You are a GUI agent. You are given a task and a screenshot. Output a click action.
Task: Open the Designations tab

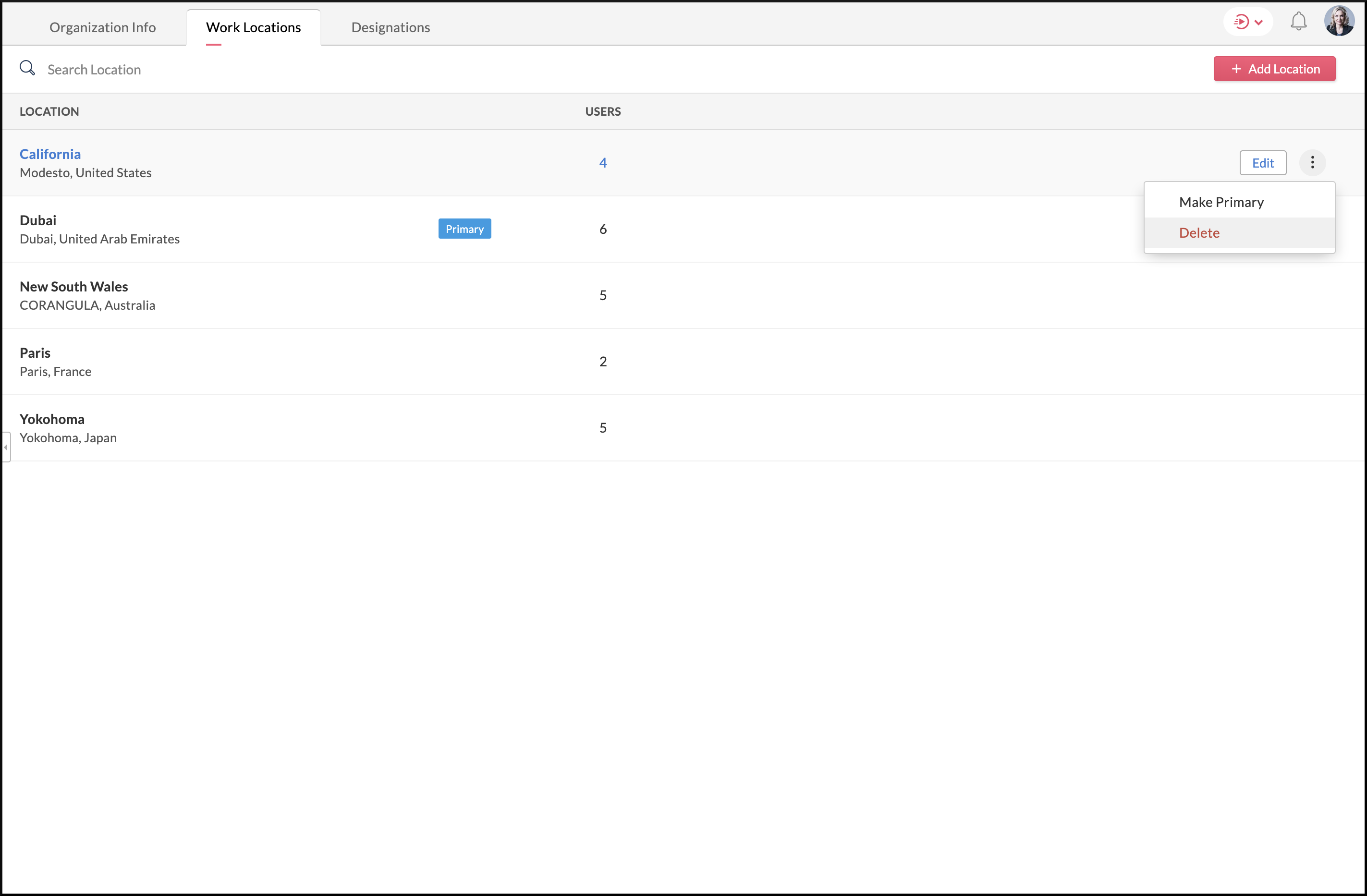(391, 27)
